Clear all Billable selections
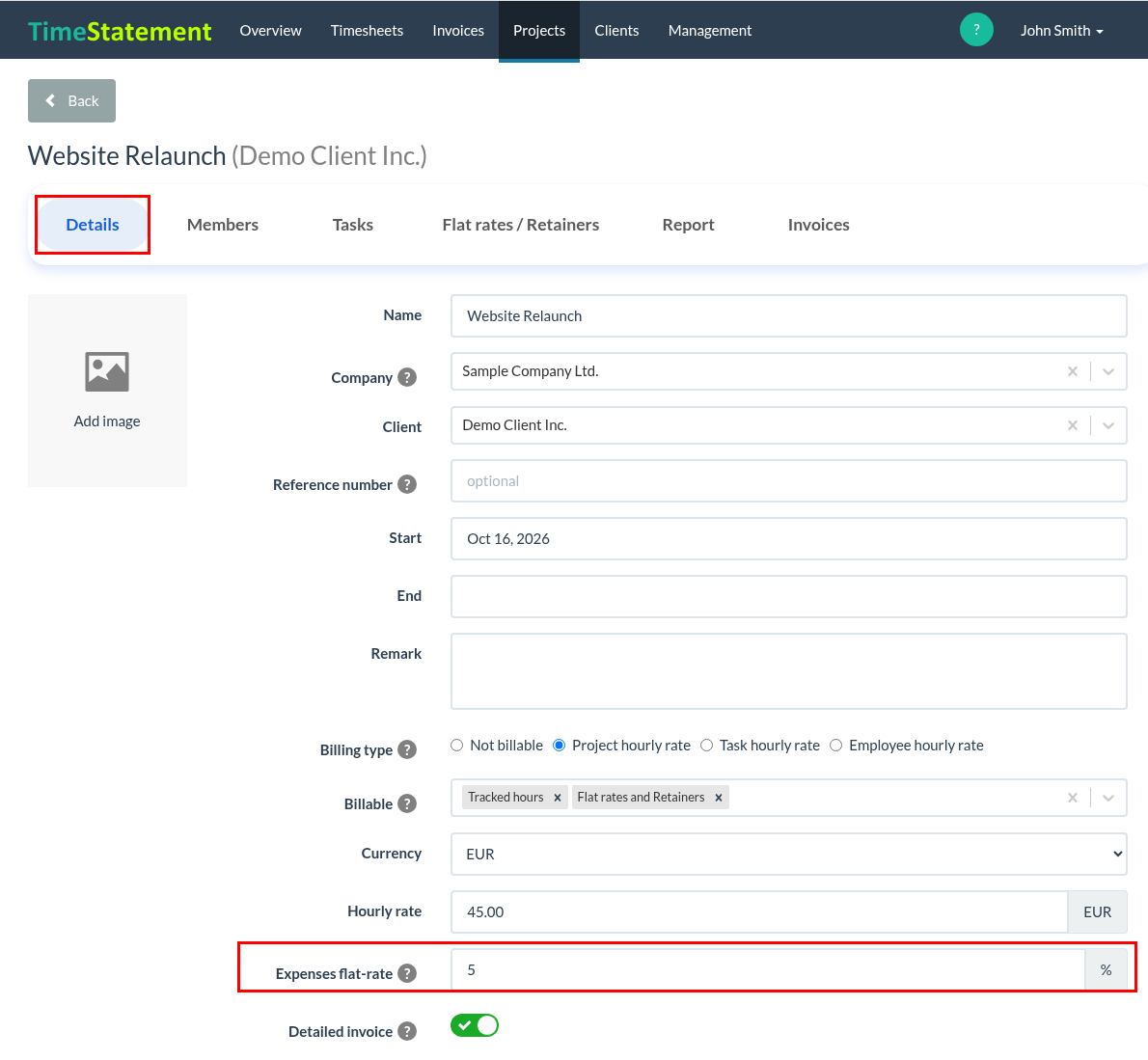This screenshot has width=1148, height=1060. pyautogui.click(x=1073, y=798)
